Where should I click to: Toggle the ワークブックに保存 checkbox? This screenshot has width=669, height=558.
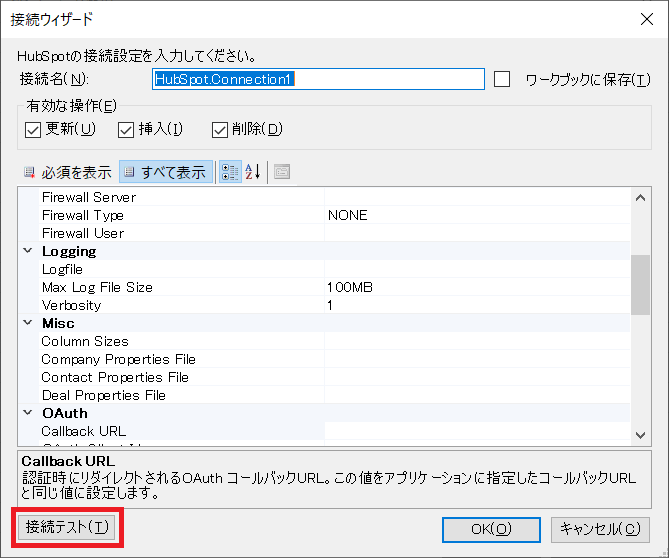click(502, 79)
